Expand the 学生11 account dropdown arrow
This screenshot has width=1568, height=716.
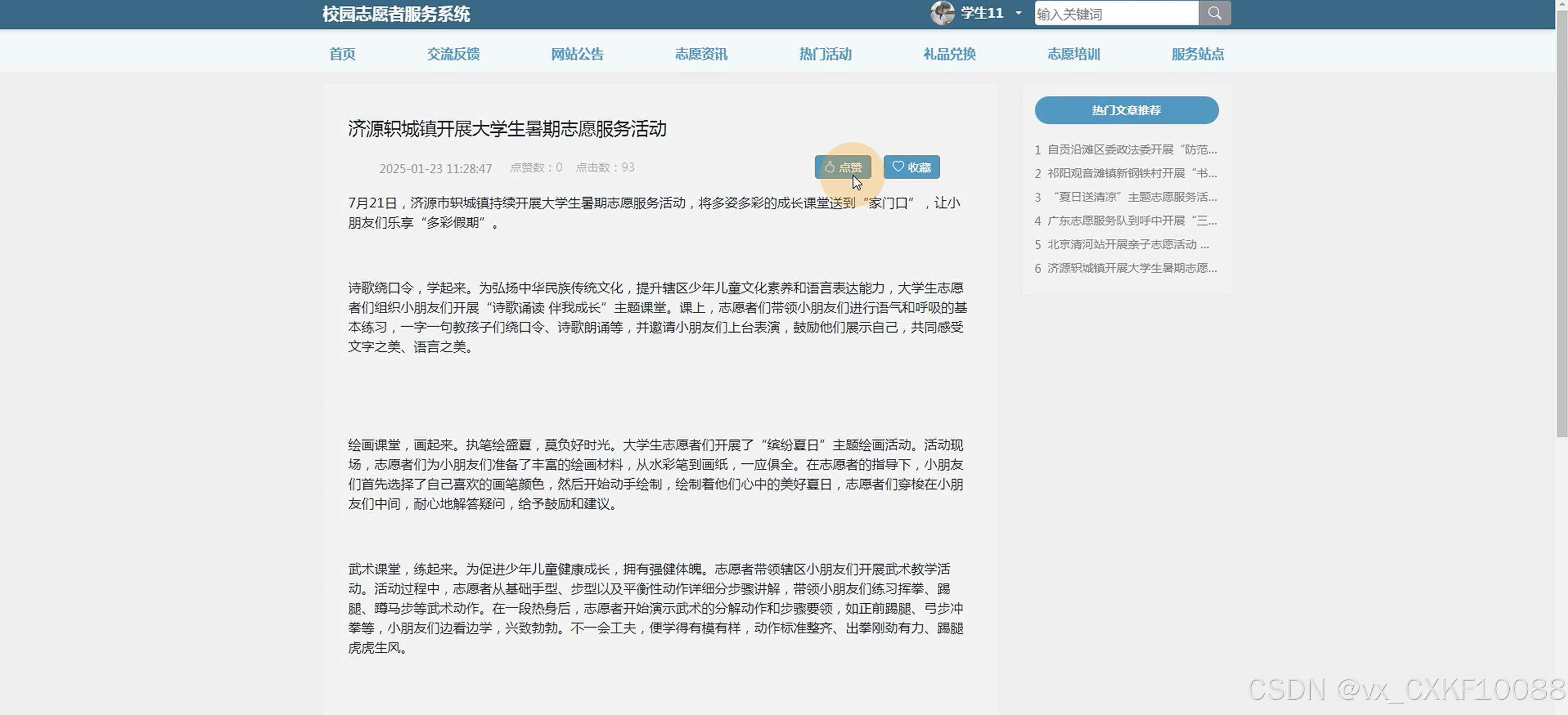point(1018,13)
